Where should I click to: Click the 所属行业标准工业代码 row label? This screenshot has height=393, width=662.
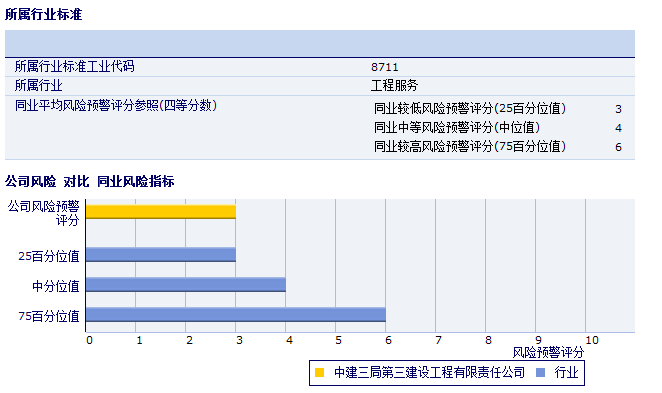pos(75,66)
